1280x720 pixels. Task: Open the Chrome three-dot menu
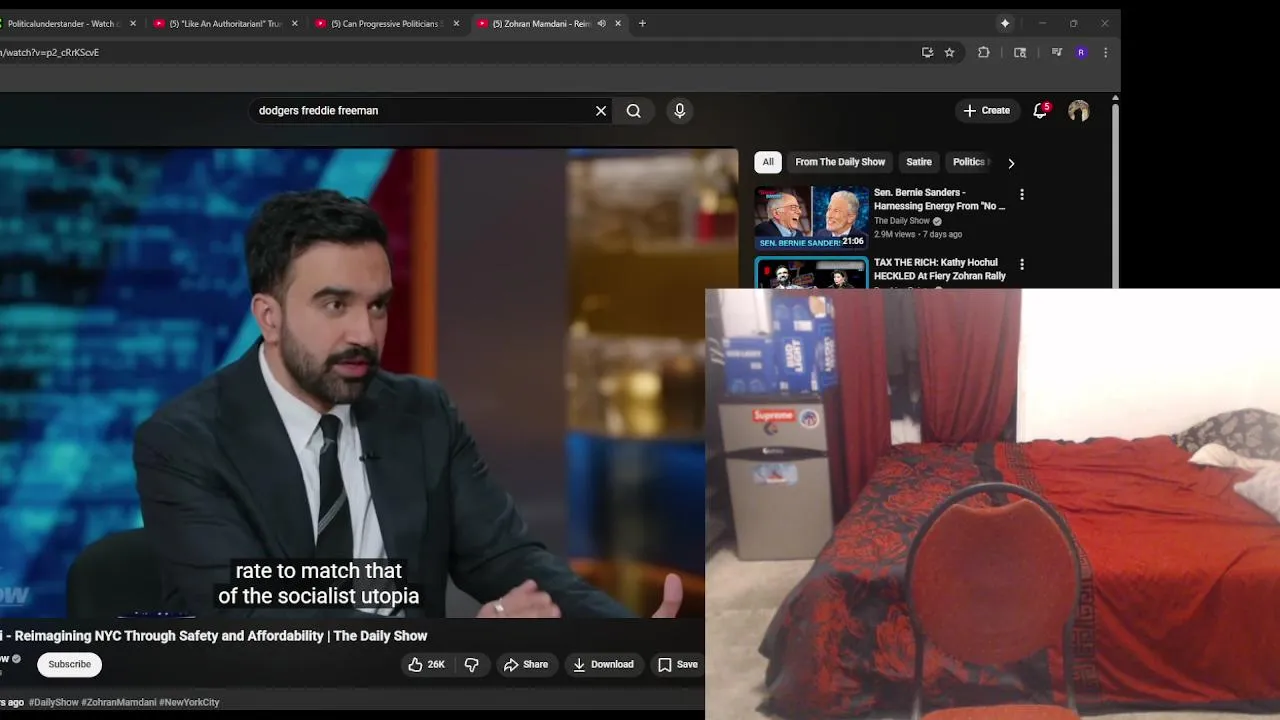tap(1105, 53)
